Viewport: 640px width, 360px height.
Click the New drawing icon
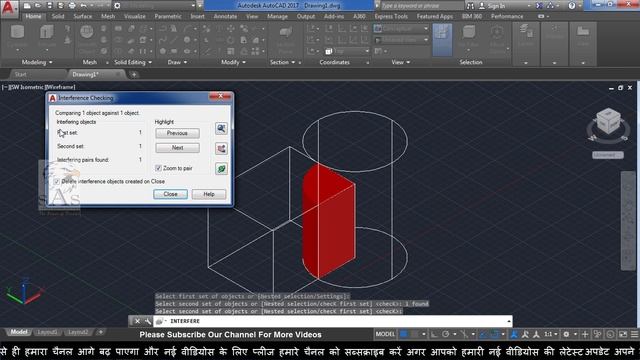(x=27, y=6)
